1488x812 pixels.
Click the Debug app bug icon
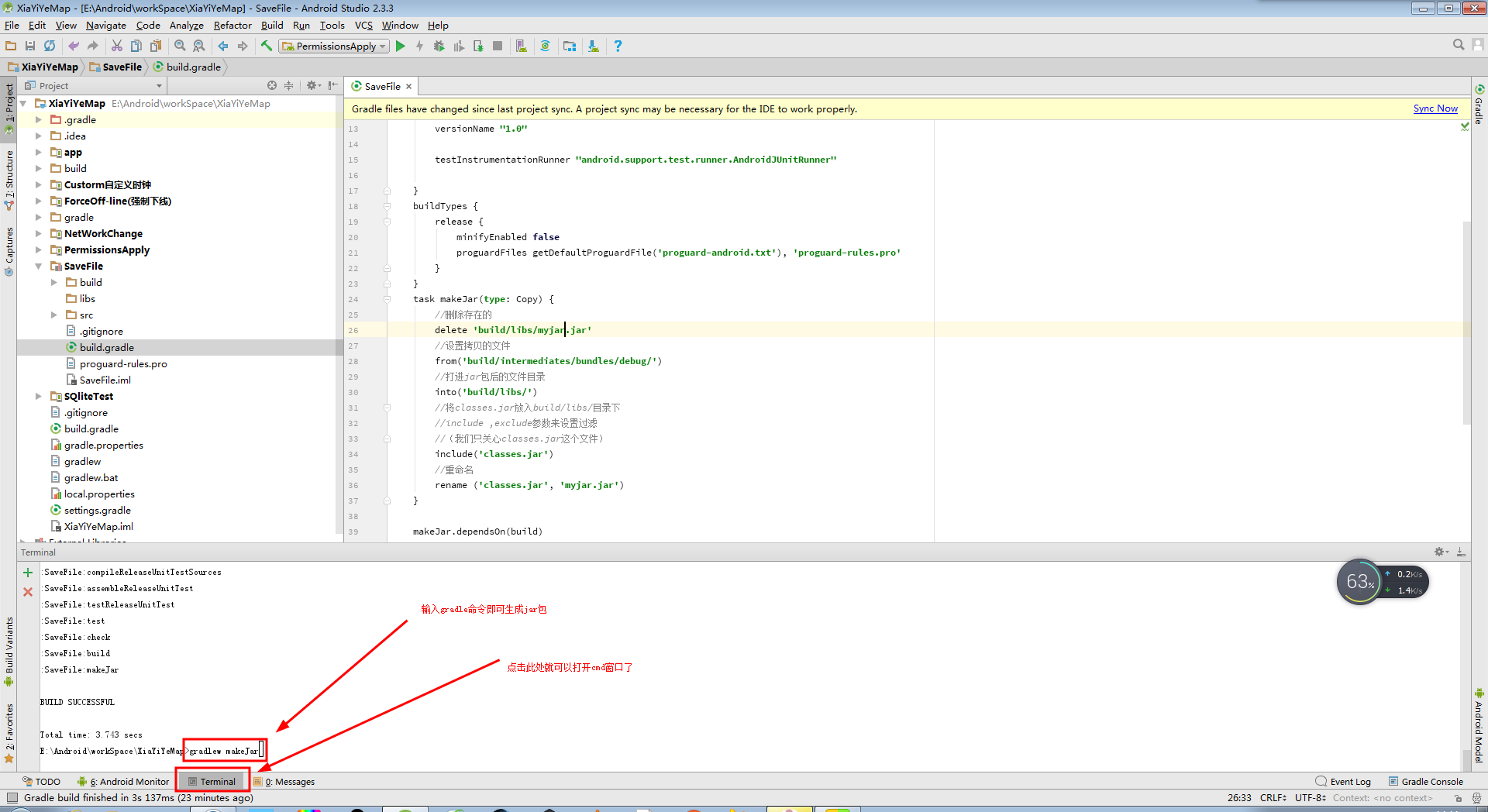(439, 46)
